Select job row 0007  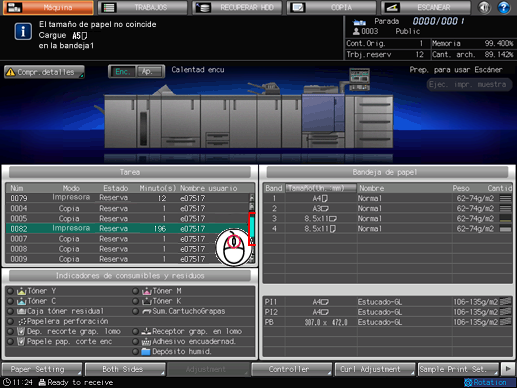127,239
